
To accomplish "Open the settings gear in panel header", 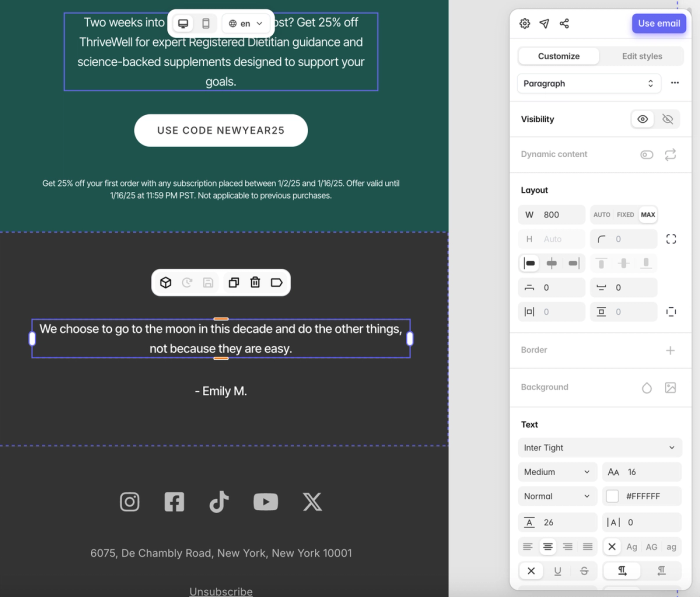I will [x=525, y=23].
